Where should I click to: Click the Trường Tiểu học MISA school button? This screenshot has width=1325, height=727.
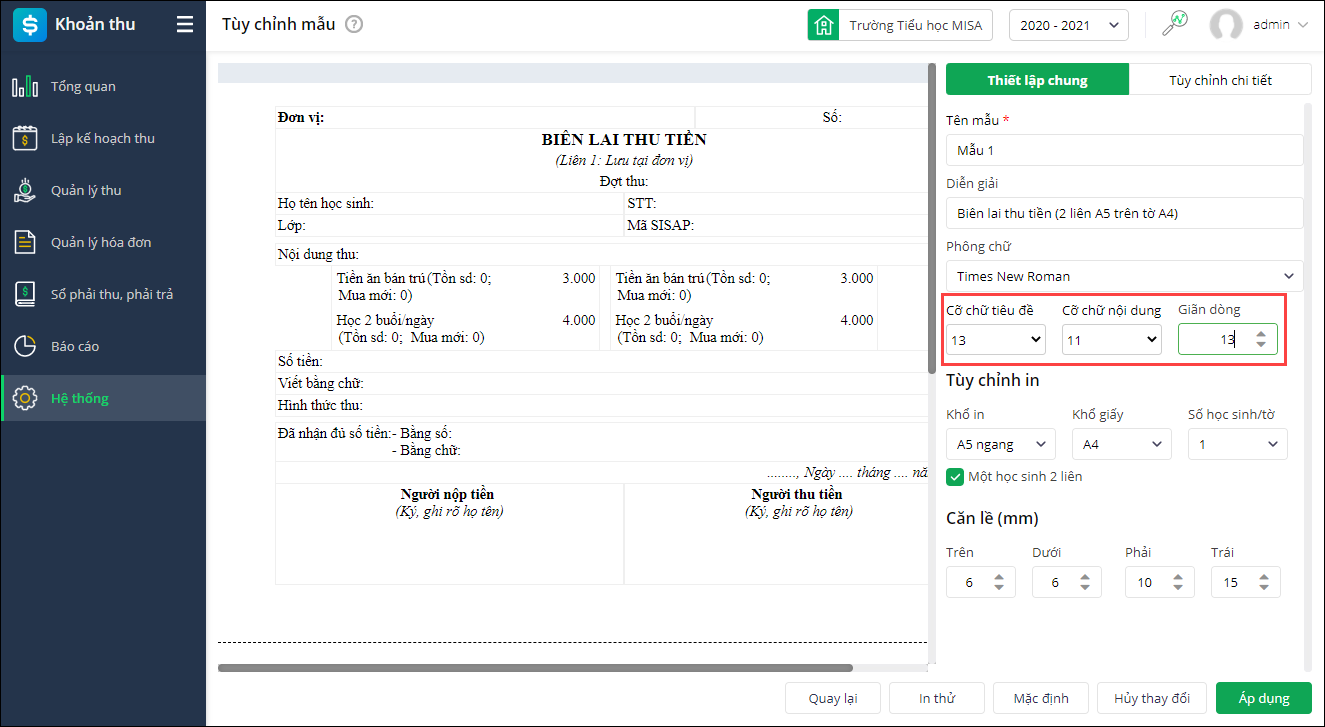[900, 25]
